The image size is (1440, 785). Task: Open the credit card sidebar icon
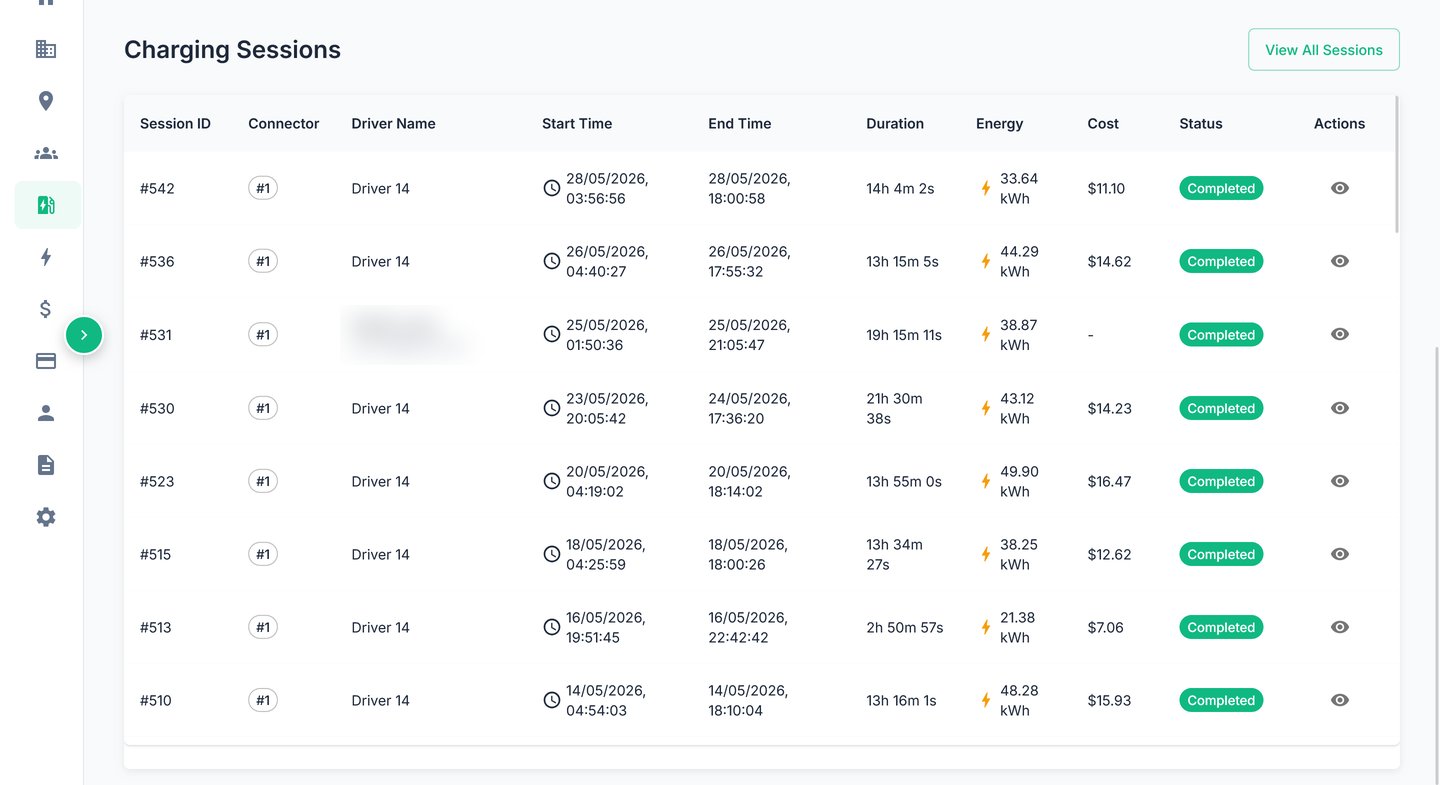click(x=46, y=361)
